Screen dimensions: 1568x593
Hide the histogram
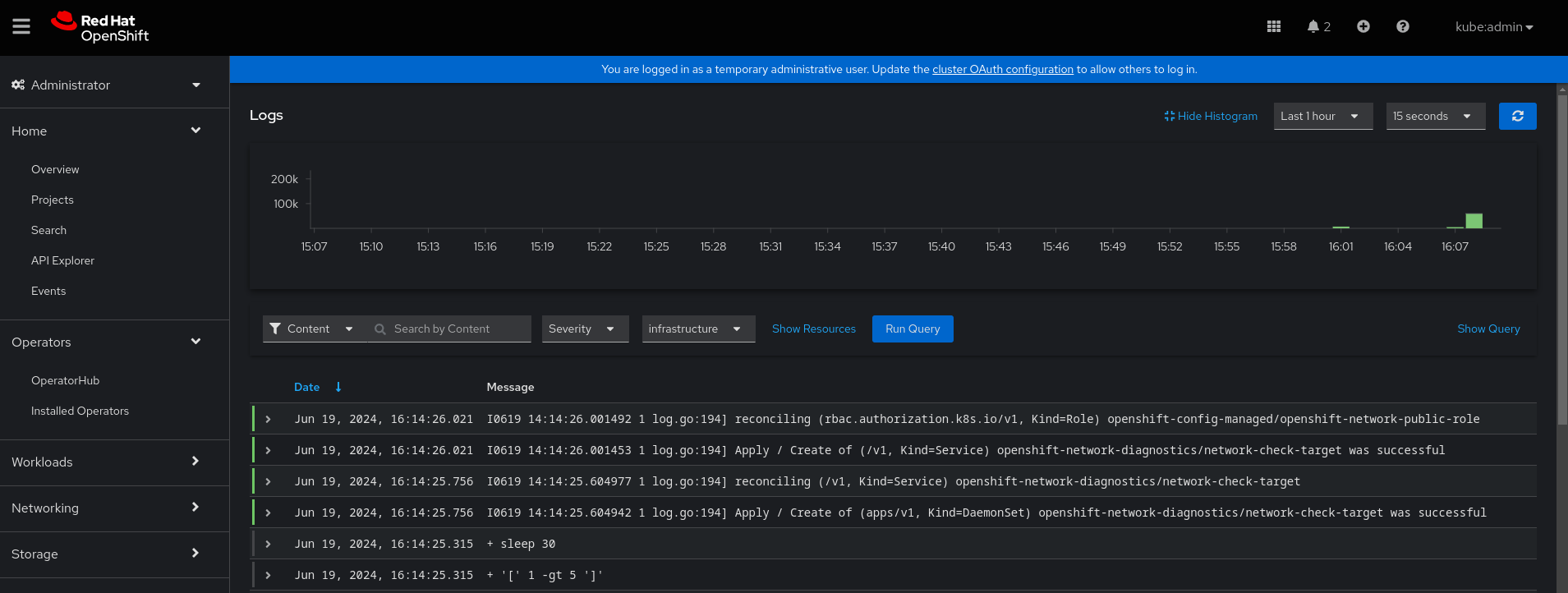pyautogui.click(x=1211, y=116)
